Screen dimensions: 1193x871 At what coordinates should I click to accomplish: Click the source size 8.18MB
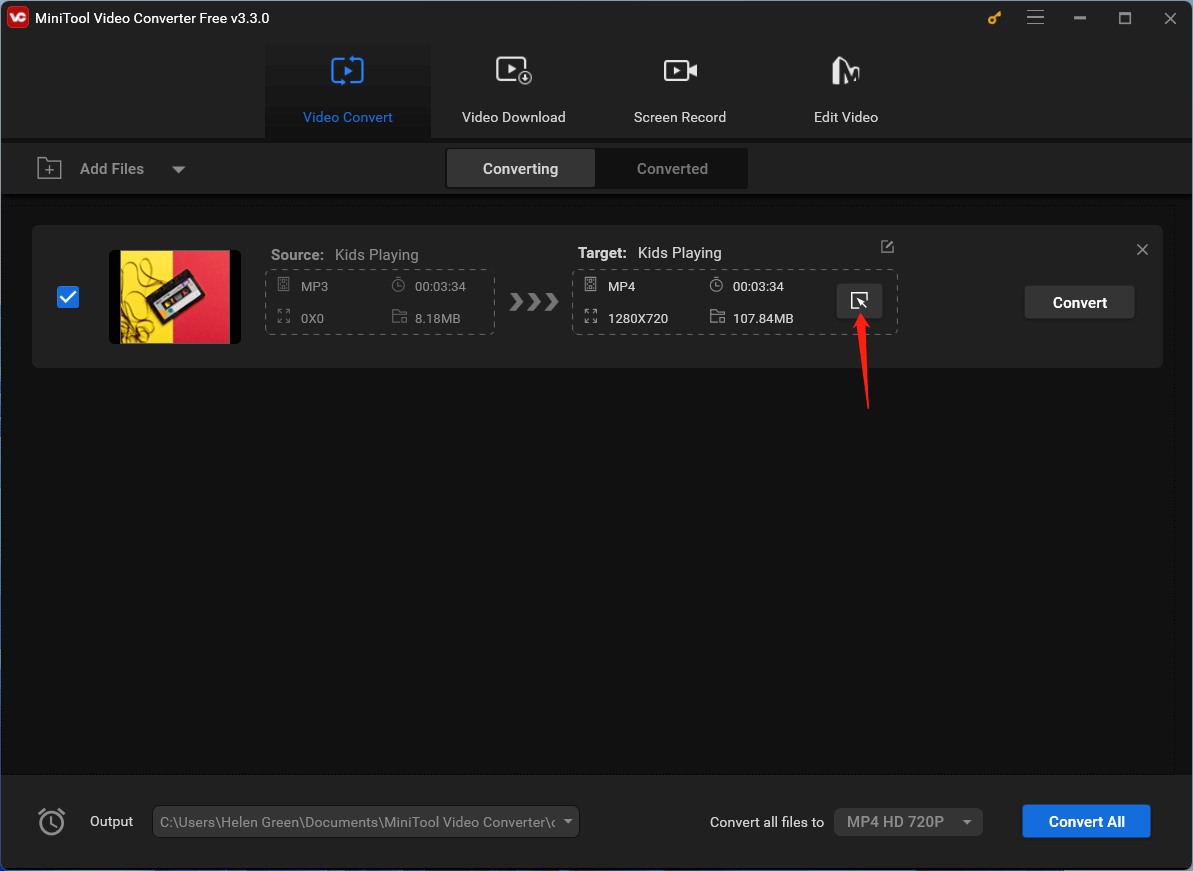point(437,319)
